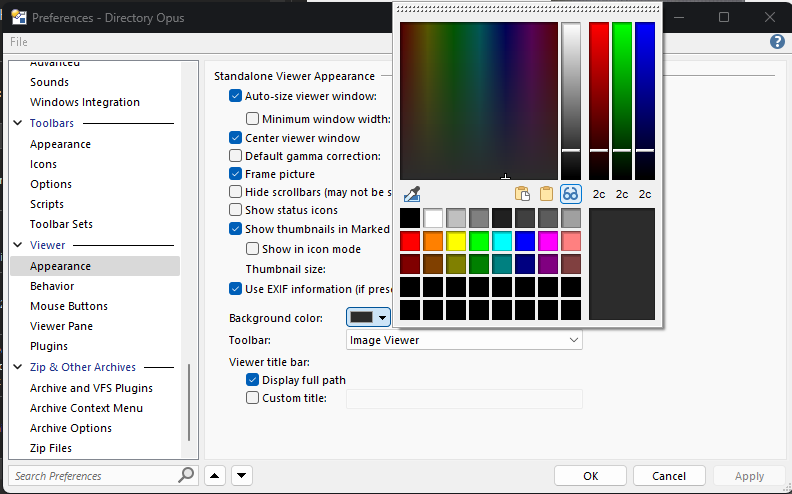Click the down arrow navigation button
This screenshot has height=494, width=792.
coord(241,476)
